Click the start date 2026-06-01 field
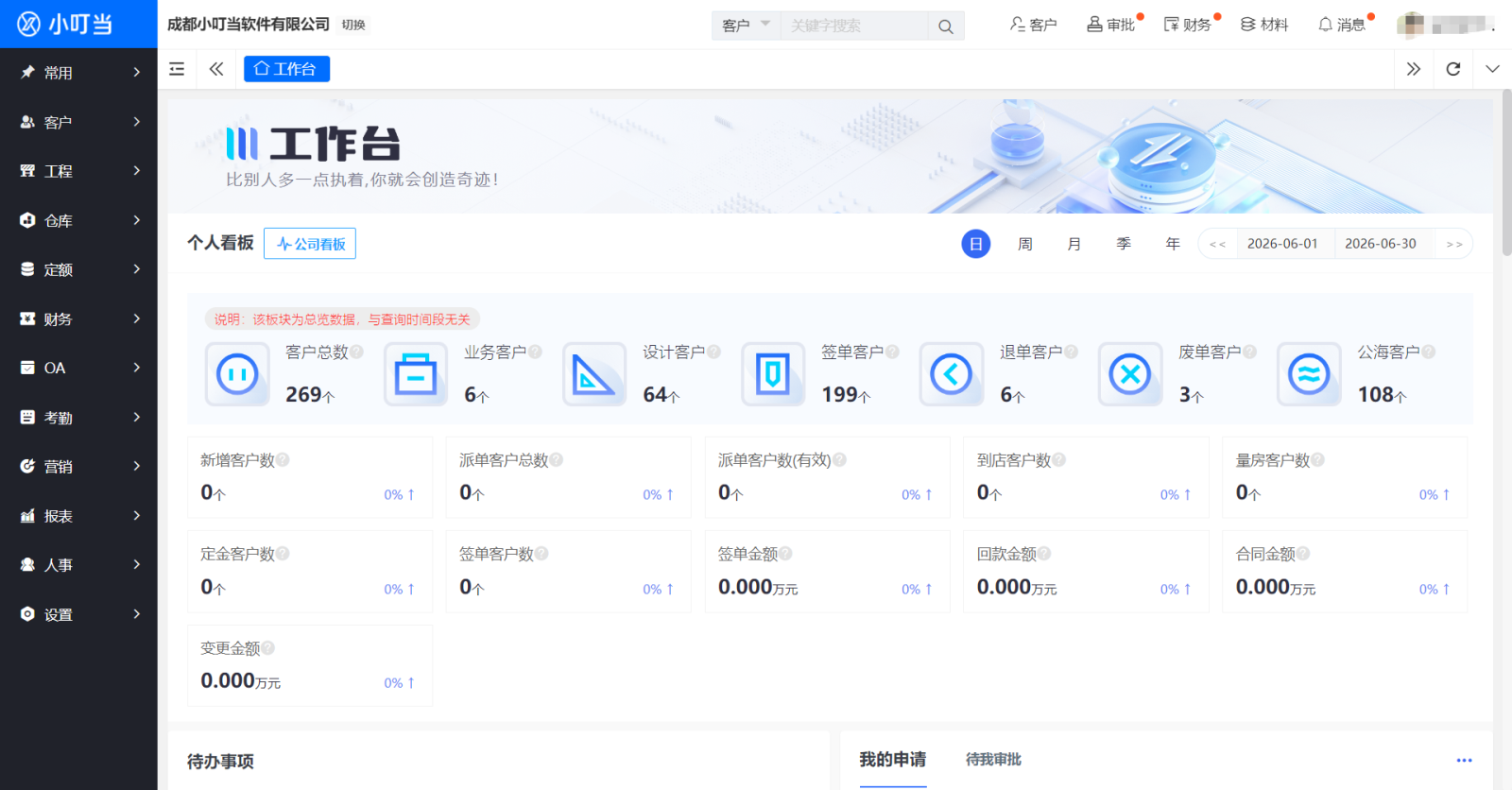 point(1282,244)
